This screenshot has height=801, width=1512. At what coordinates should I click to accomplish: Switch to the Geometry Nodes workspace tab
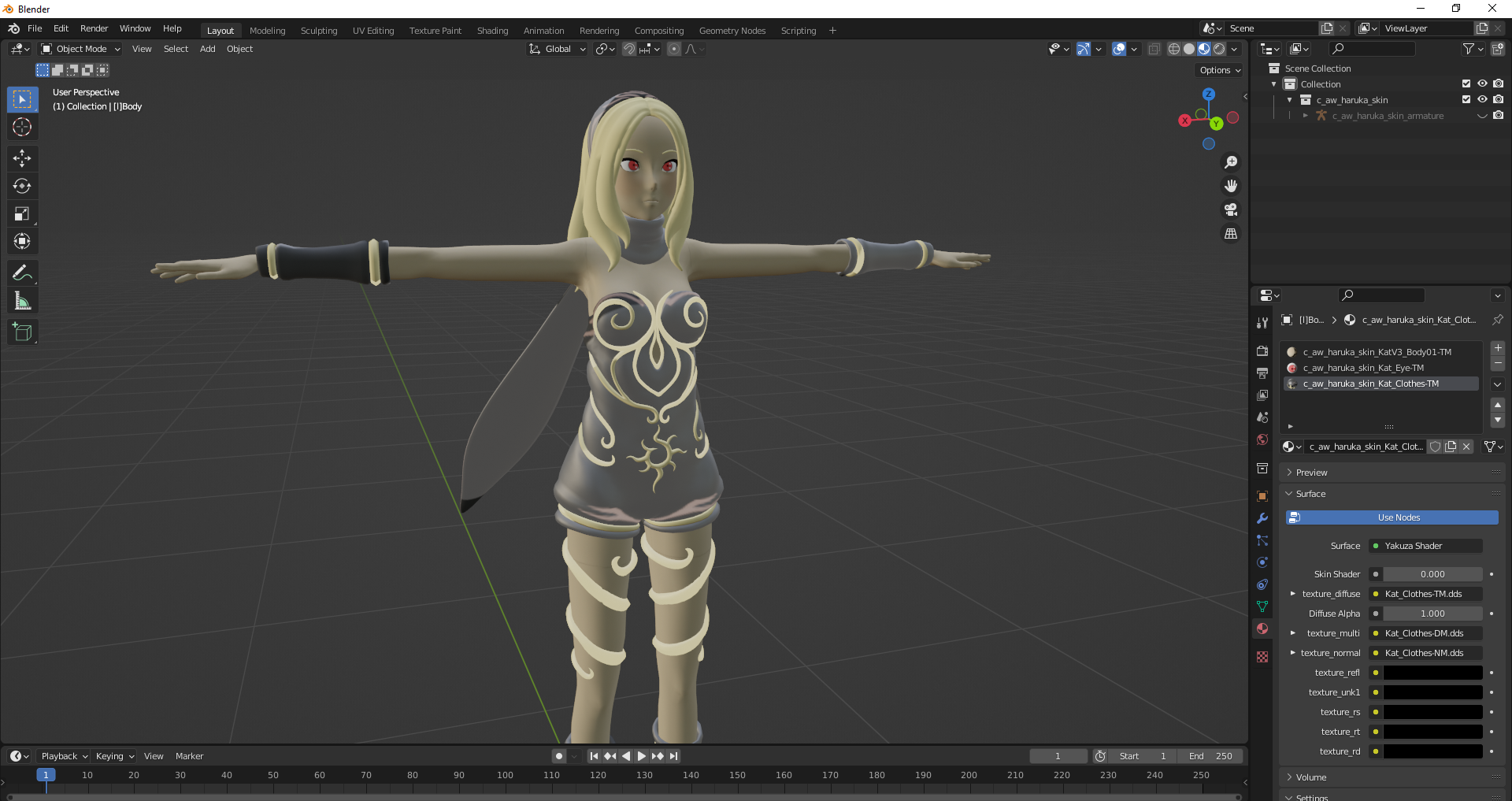[732, 31]
